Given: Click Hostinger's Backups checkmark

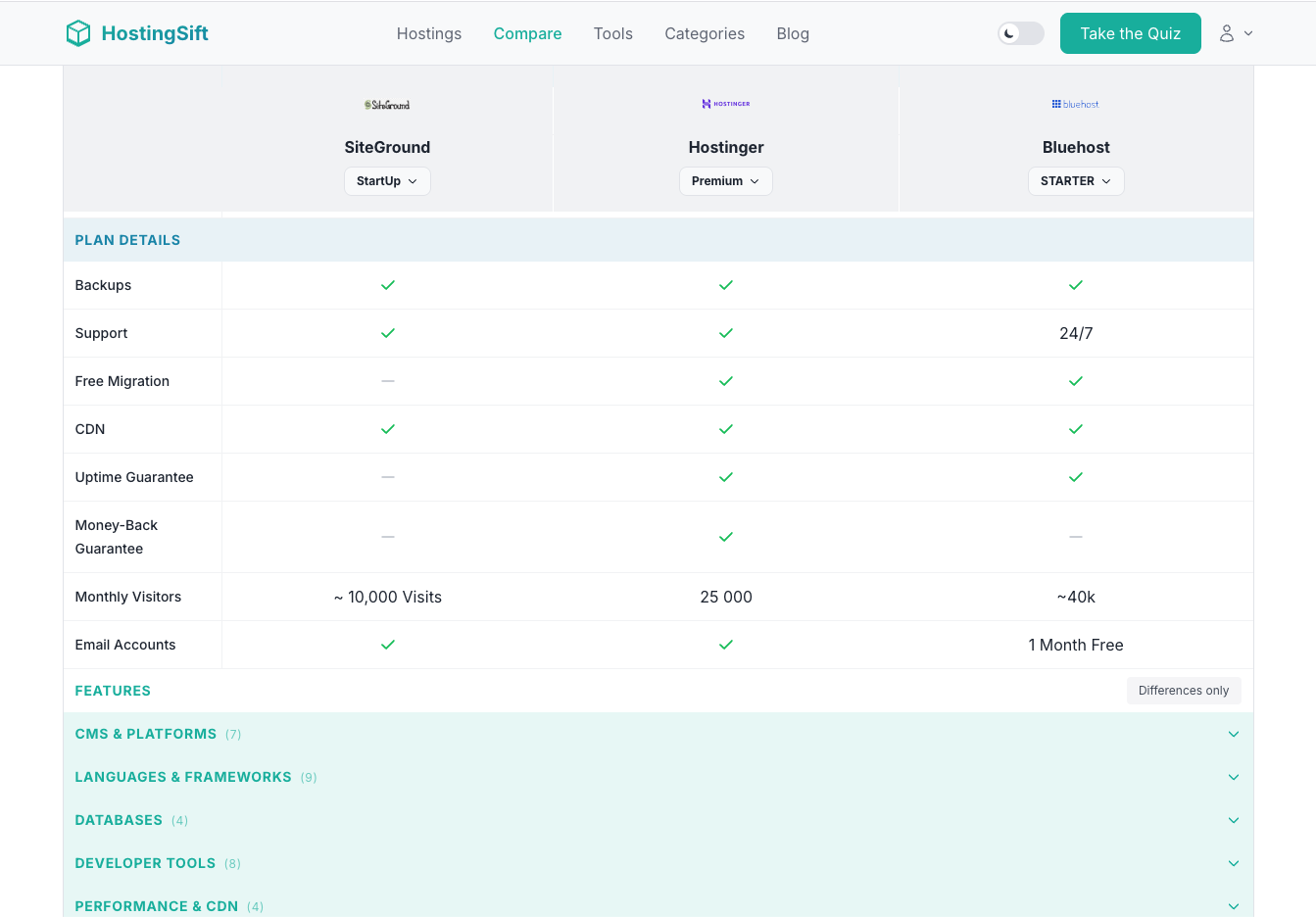Looking at the screenshot, I should pos(726,285).
